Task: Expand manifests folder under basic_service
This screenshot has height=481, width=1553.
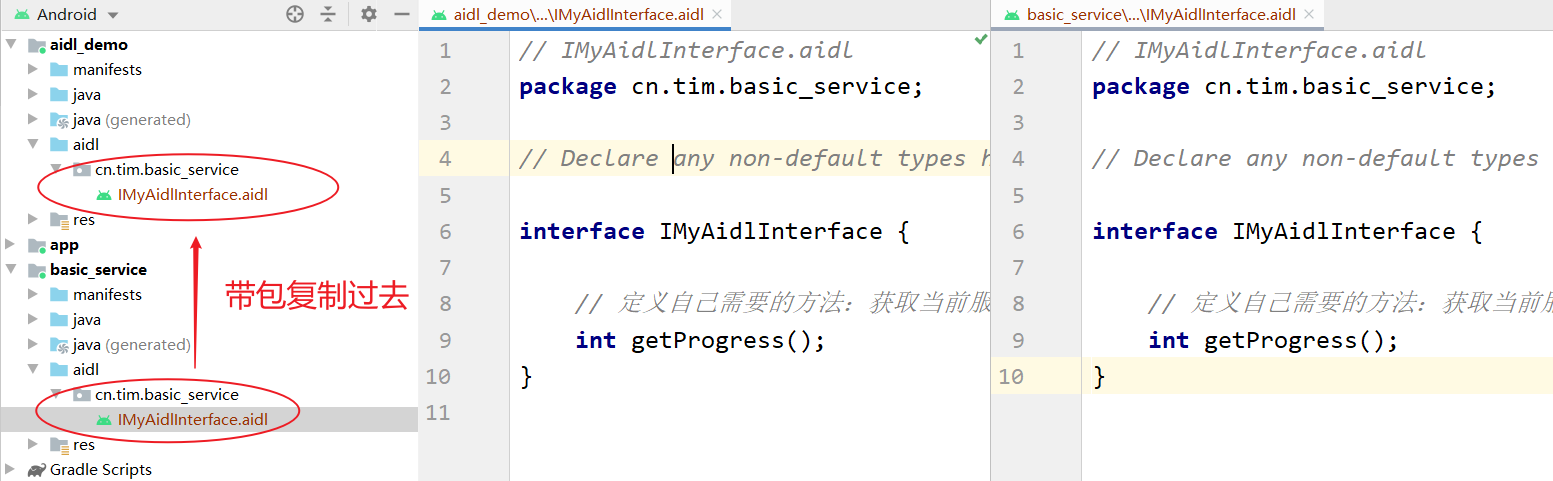Action: pos(33,295)
